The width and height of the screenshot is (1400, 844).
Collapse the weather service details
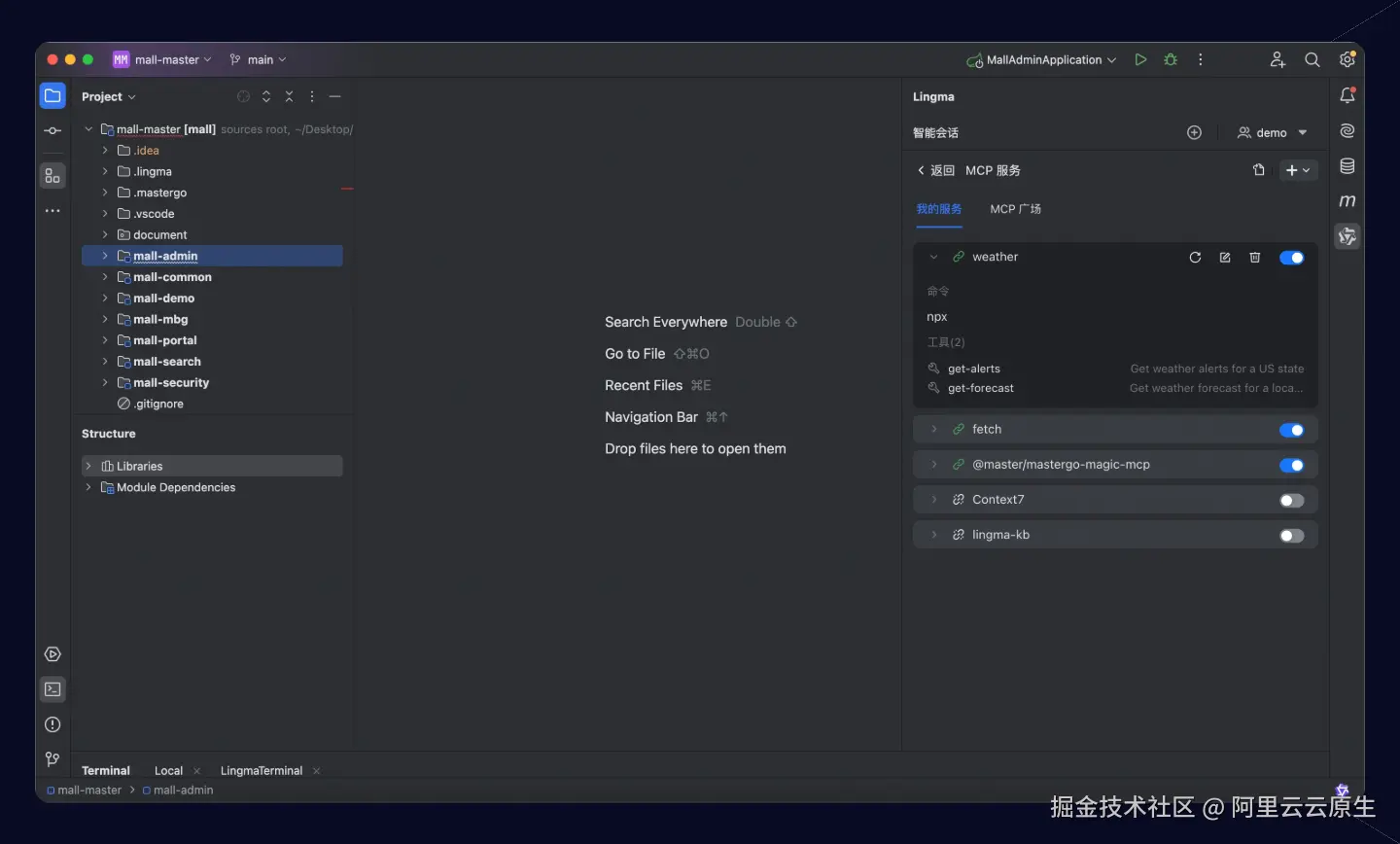pyautogui.click(x=933, y=258)
